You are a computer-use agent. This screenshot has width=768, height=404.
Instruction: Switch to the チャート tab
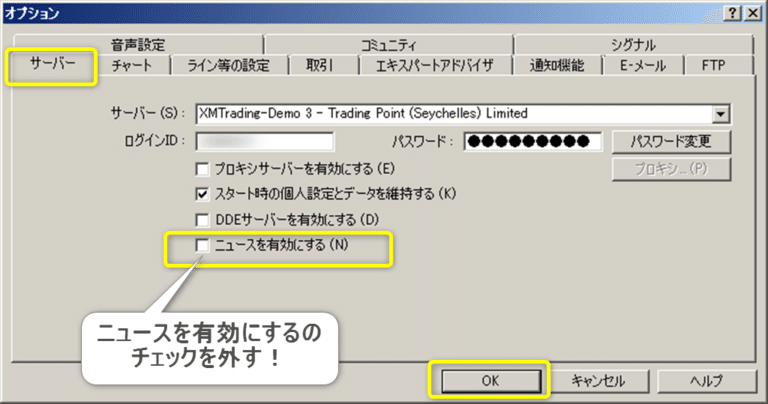pyautogui.click(x=132, y=65)
